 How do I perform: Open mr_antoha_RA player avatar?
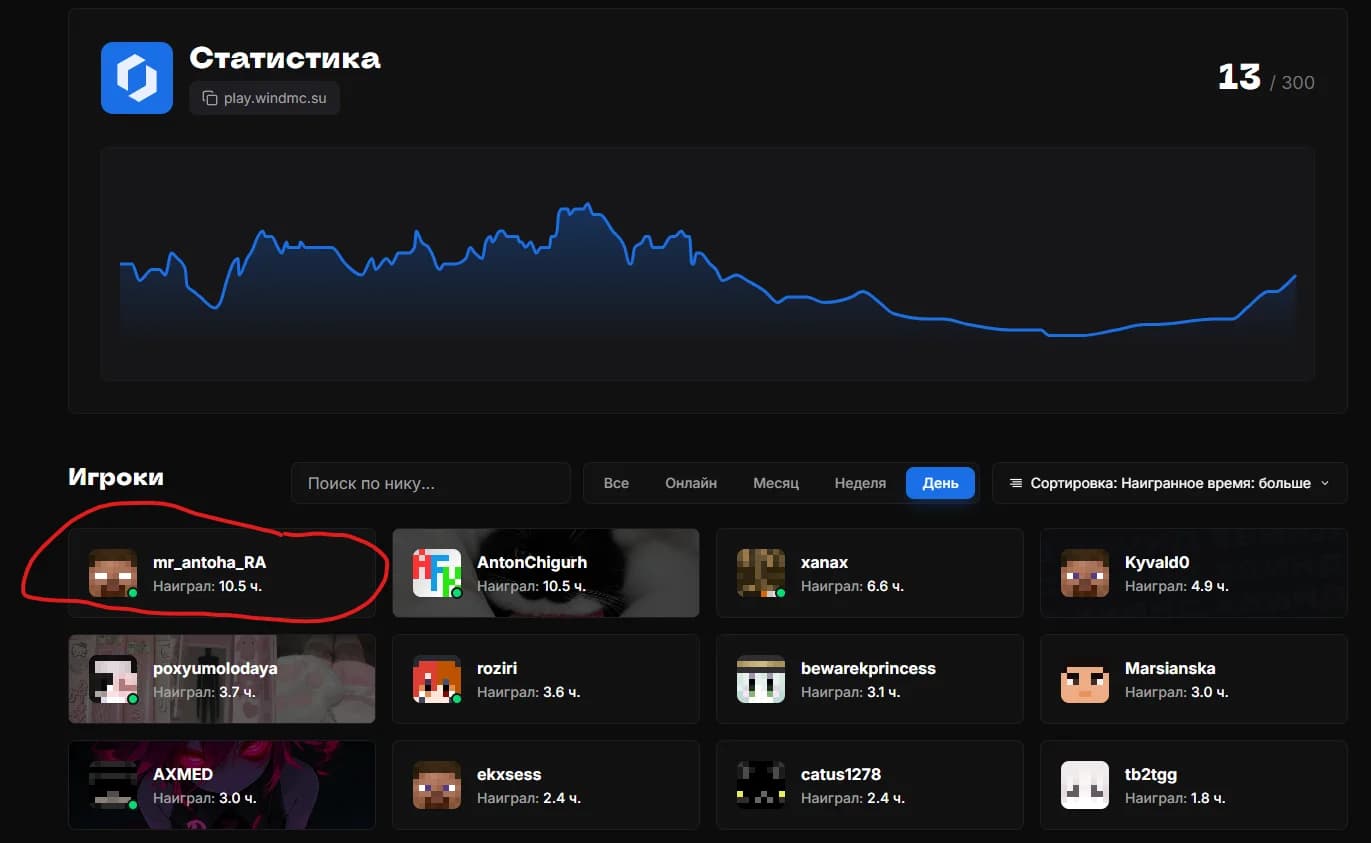coord(113,573)
